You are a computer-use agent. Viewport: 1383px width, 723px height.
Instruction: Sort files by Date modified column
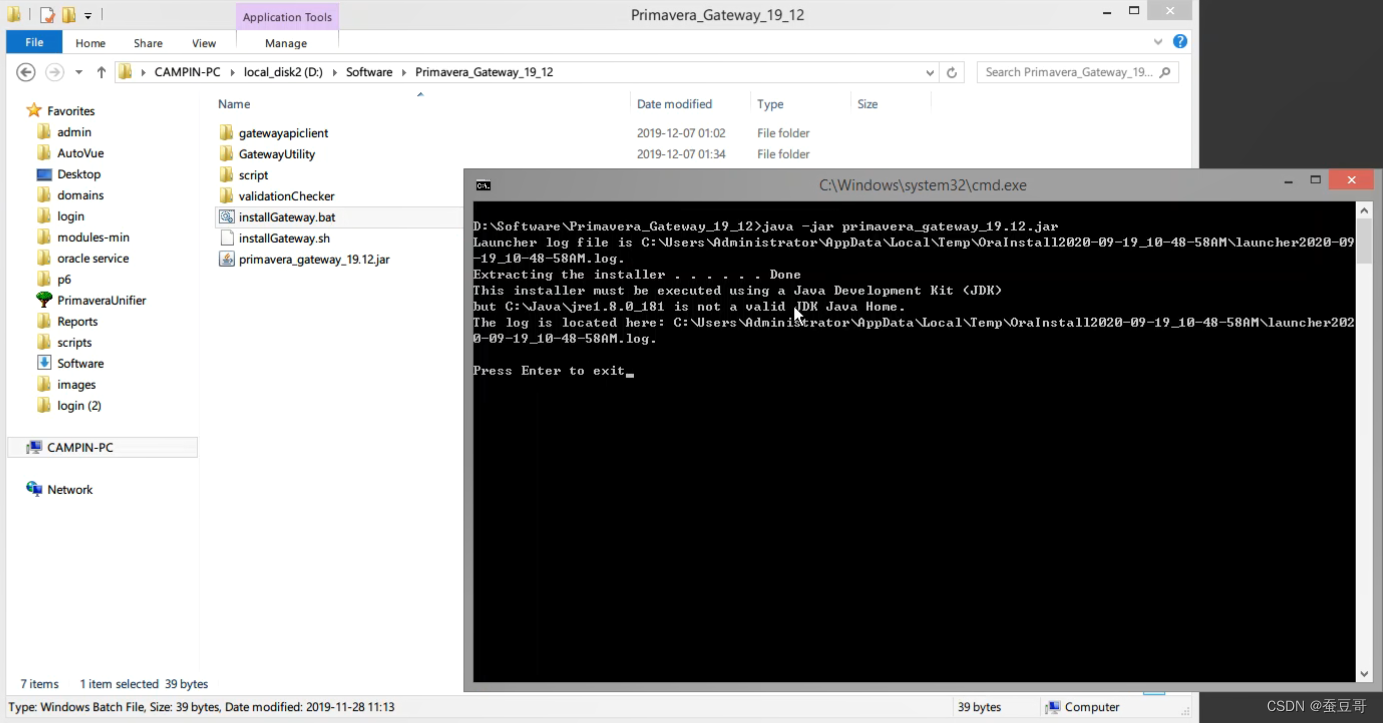pos(675,104)
